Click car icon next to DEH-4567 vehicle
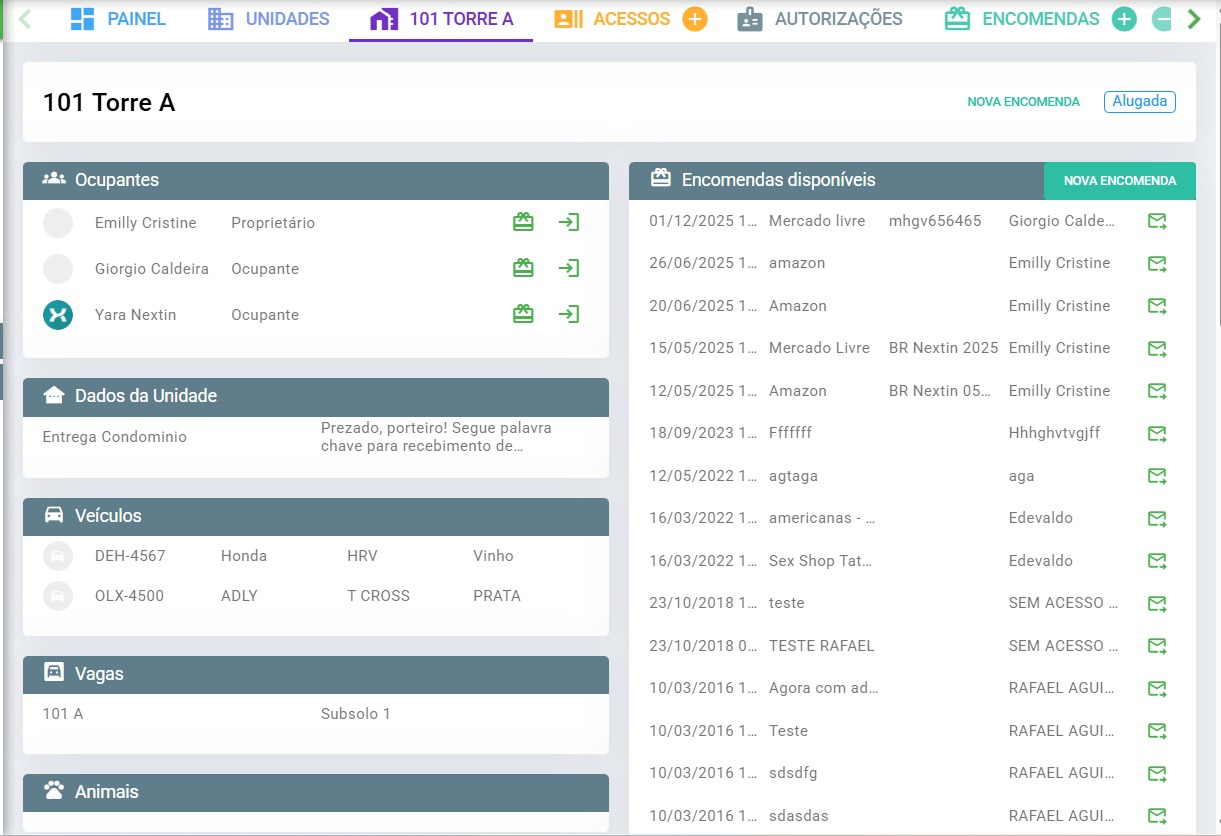This screenshot has height=836, width=1221. 58,556
